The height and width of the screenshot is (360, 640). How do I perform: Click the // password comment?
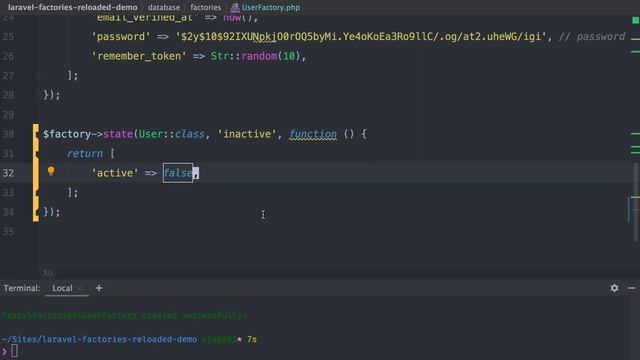click(592, 37)
